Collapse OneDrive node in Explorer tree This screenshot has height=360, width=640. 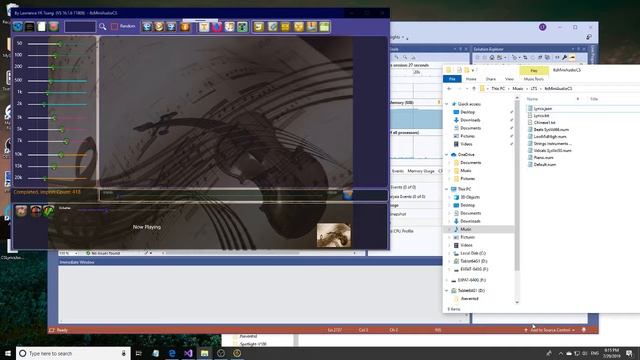point(447,155)
